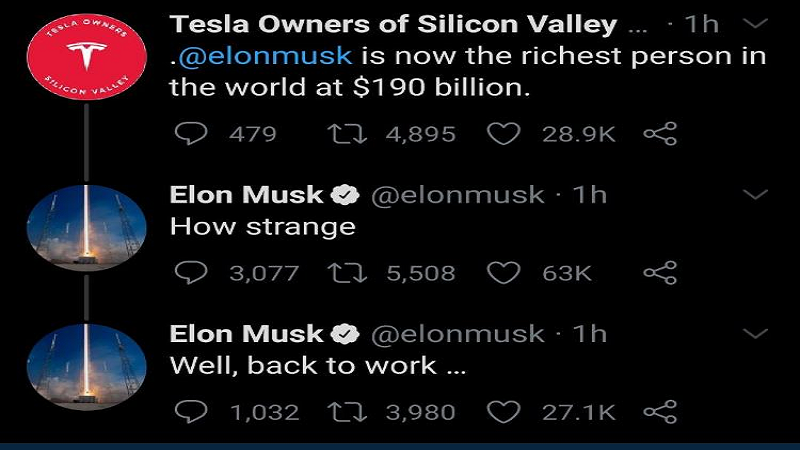
Task: Reply to the "Well, back to work" tweet
Action: click(189, 411)
